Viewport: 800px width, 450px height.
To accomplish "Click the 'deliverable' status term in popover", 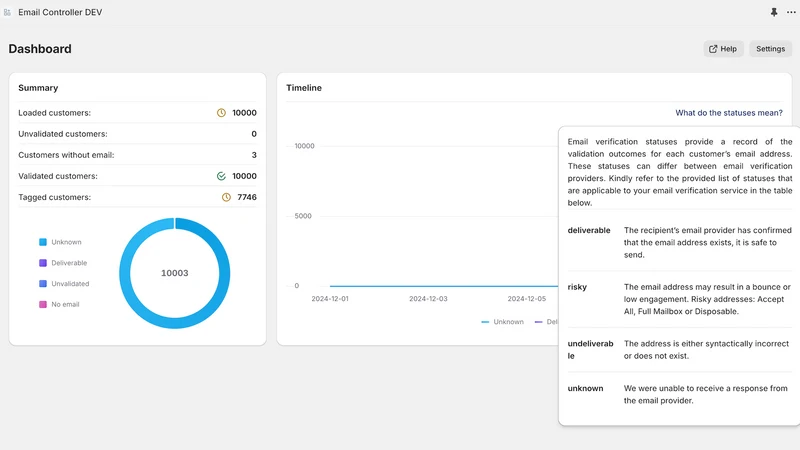I will click(x=589, y=231).
